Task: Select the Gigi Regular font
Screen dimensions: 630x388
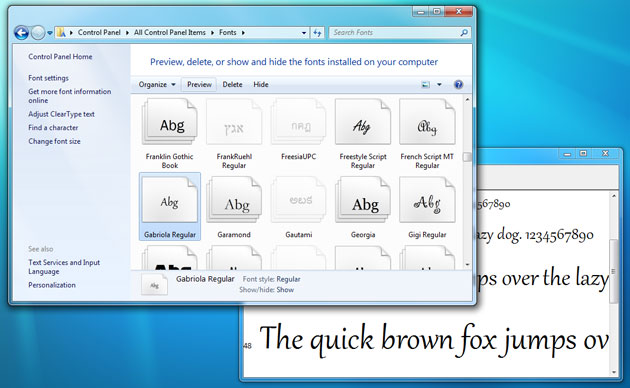Action: pyautogui.click(x=427, y=207)
